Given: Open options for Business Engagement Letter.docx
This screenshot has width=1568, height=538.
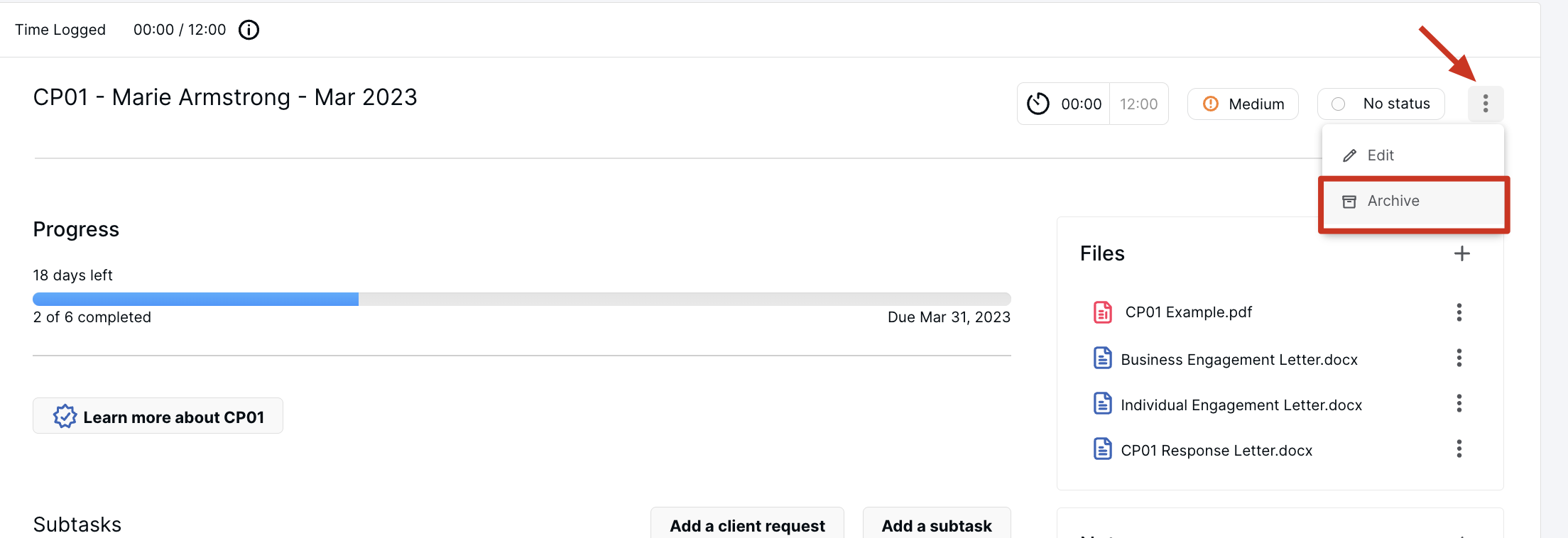Looking at the screenshot, I should pyautogui.click(x=1459, y=358).
